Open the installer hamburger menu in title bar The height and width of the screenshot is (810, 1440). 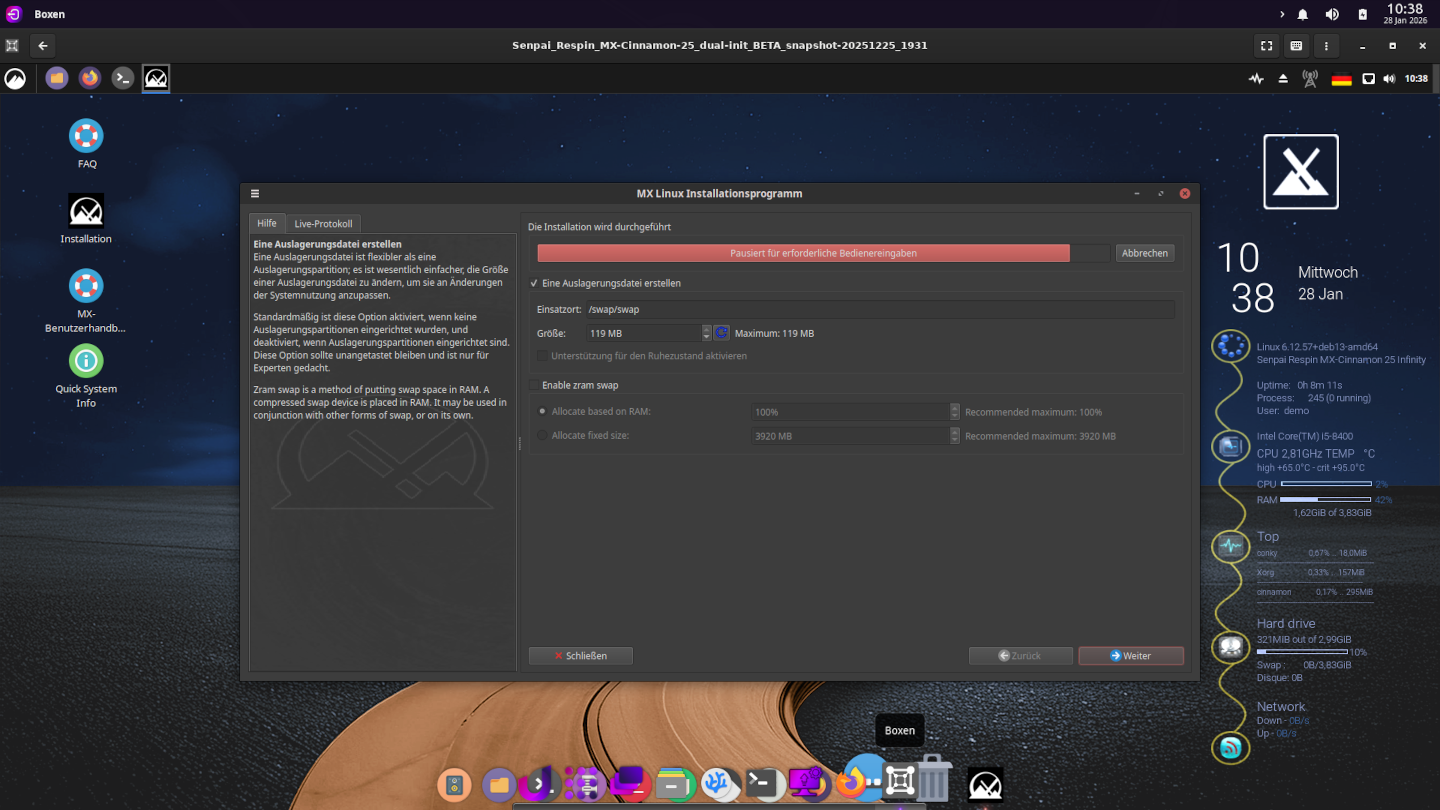pos(255,194)
